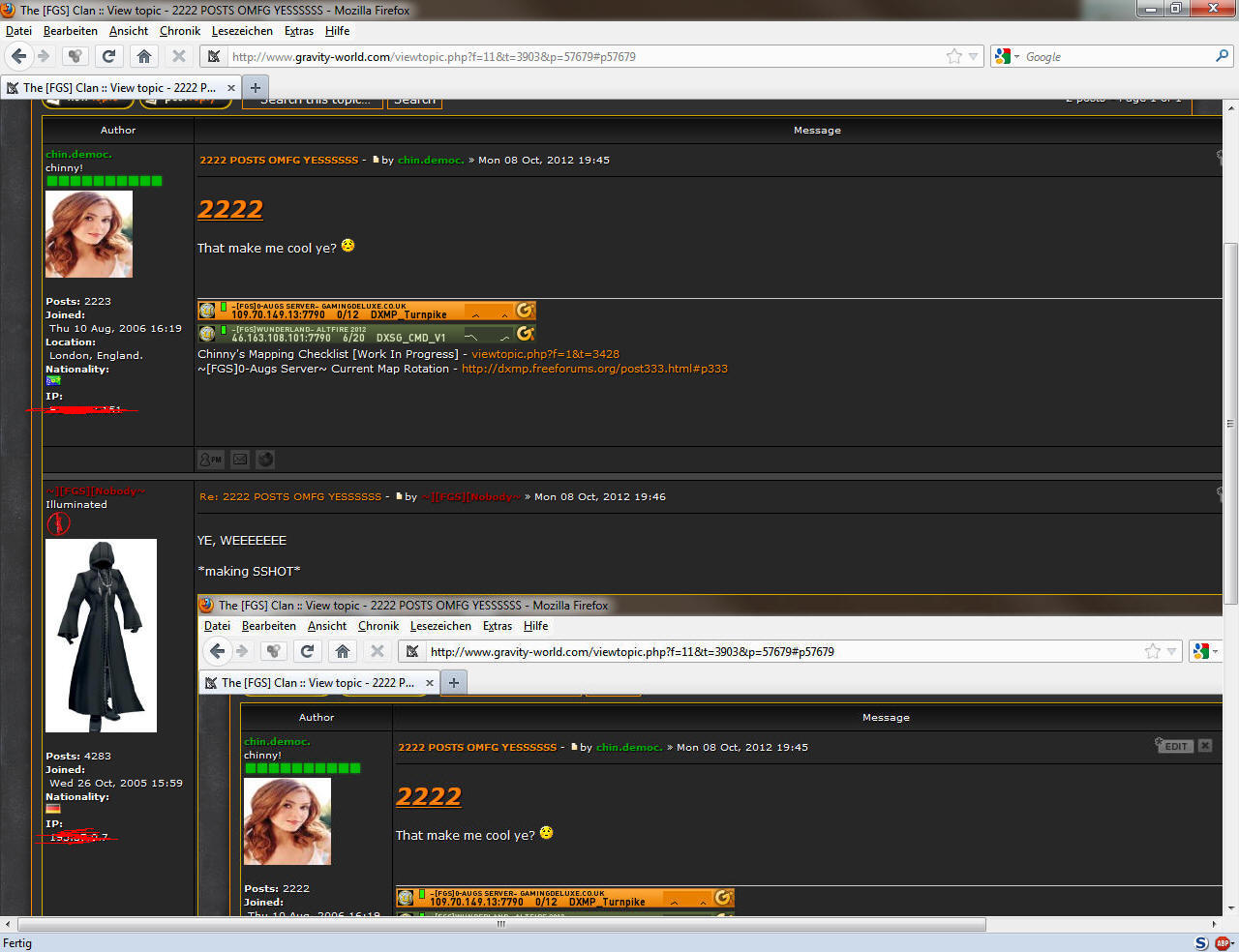Screen dimensions: 1239x952
Task: Open the Bearbeiten menu
Action: click(70, 31)
